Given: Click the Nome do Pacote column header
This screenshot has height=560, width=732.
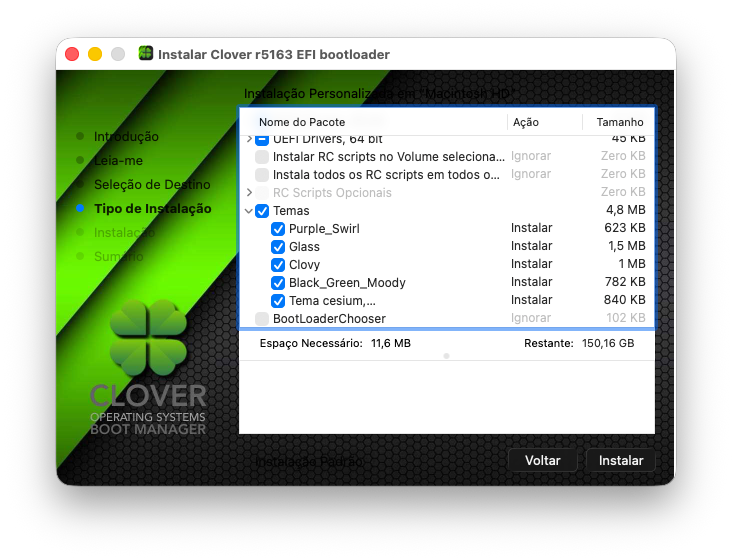Looking at the screenshot, I should (x=302, y=122).
